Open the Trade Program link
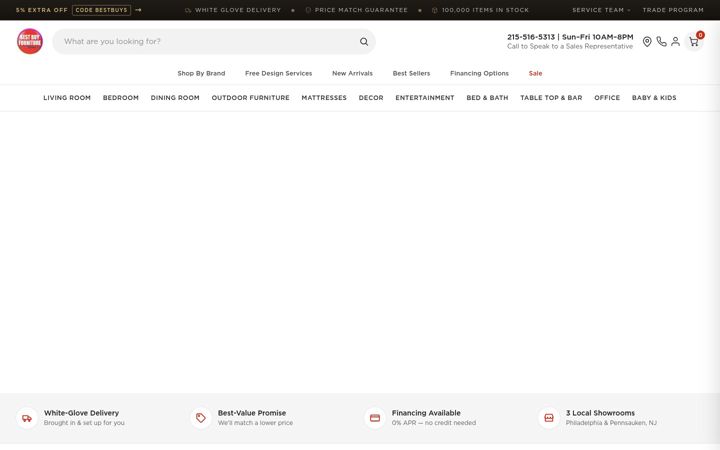This screenshot has height=450, width=720. pyautogui.click(x=673, y=10)
